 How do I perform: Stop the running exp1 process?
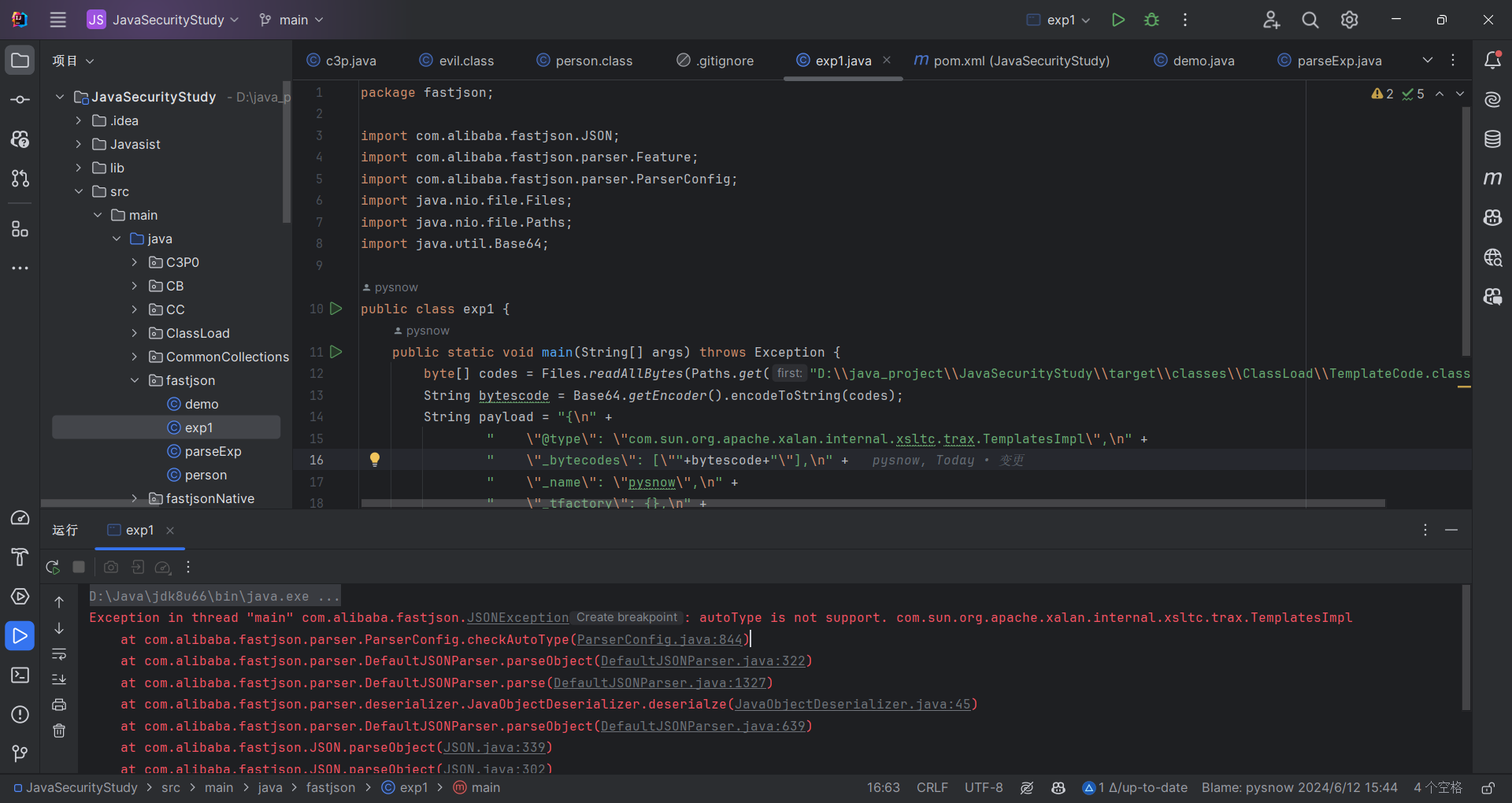tap(79, 567)
